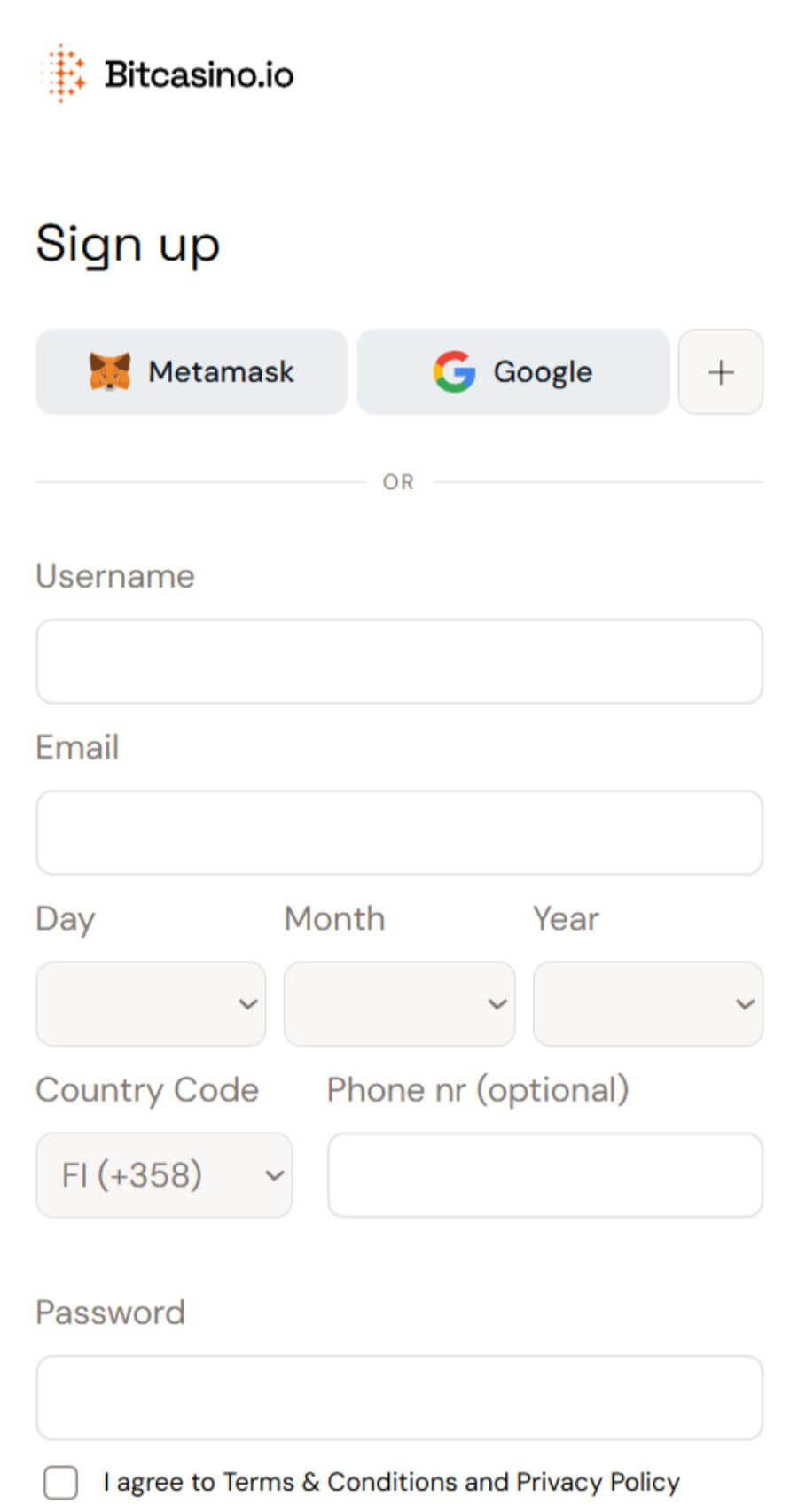Click the Country Code chevron arrow
Image resolution: width=798 pixels, height=1512 pixels.
[275, 1176]
